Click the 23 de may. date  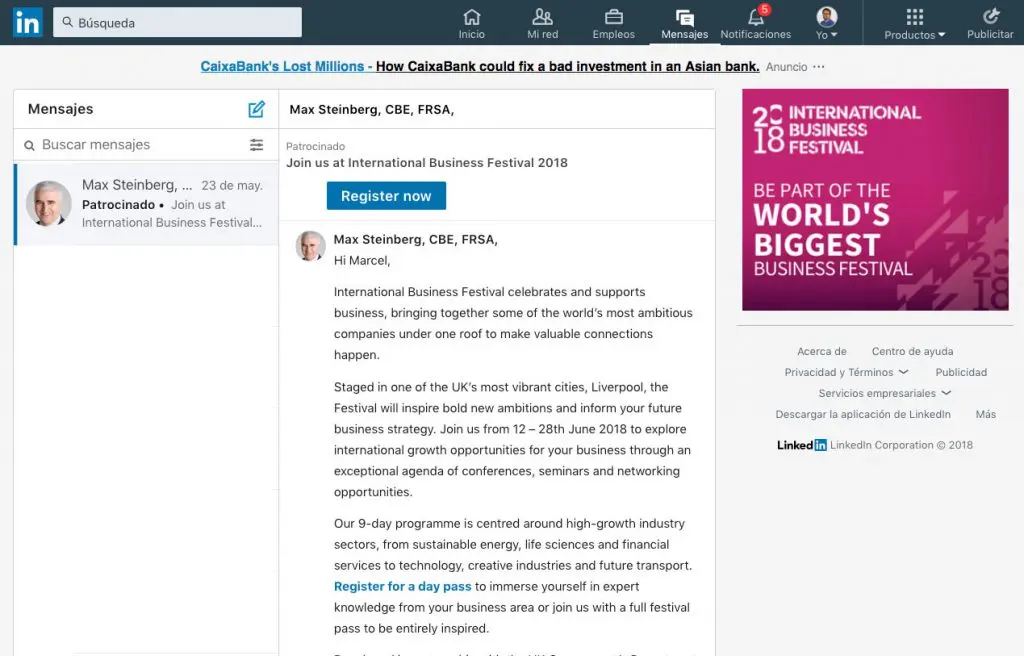(x=232, y=186)
